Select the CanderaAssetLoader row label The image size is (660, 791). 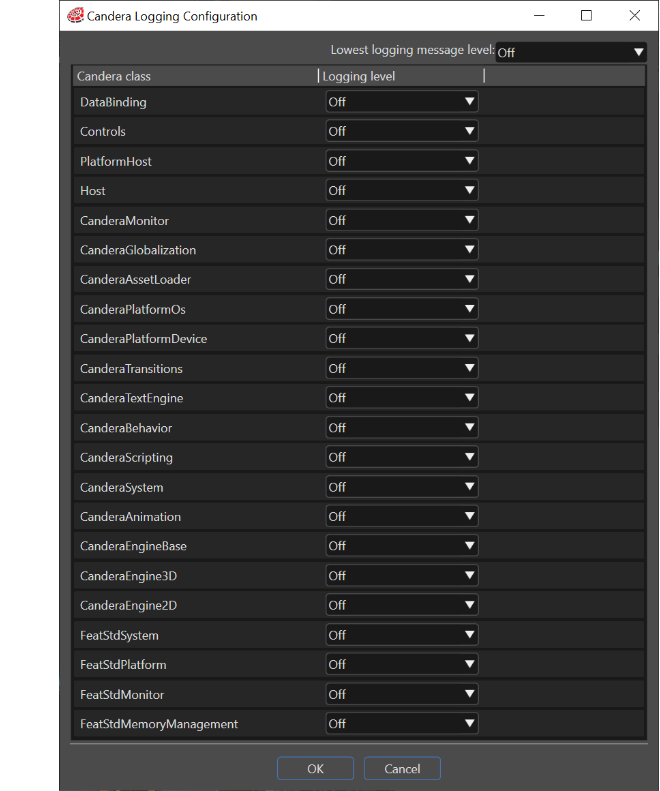[x=135, y=279]
